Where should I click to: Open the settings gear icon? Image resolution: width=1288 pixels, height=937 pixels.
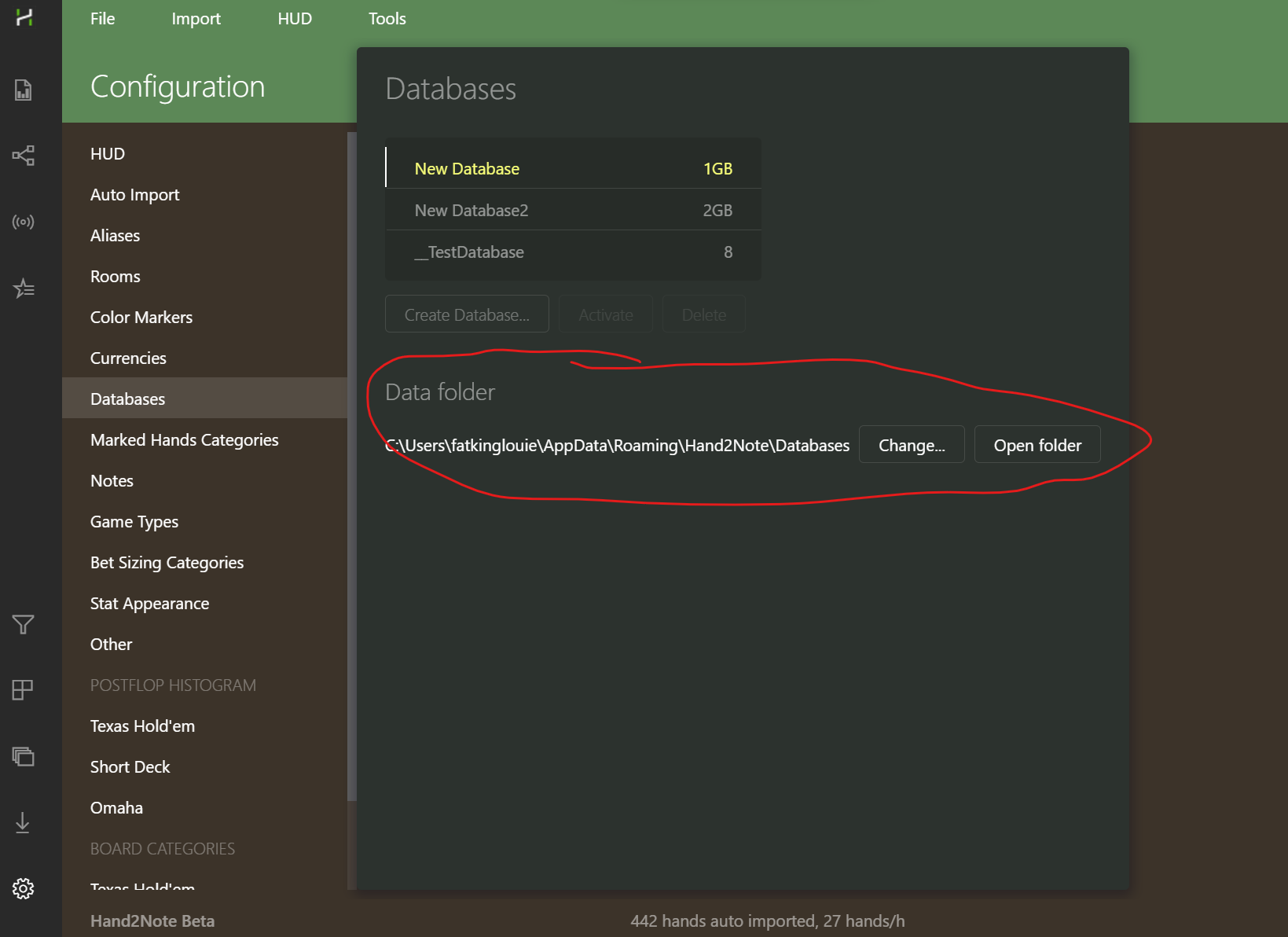[x=24, y=888]
